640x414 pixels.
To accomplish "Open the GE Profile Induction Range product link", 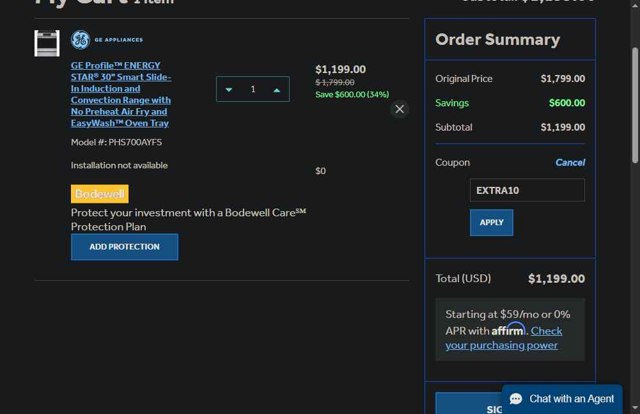I will 121,94.
